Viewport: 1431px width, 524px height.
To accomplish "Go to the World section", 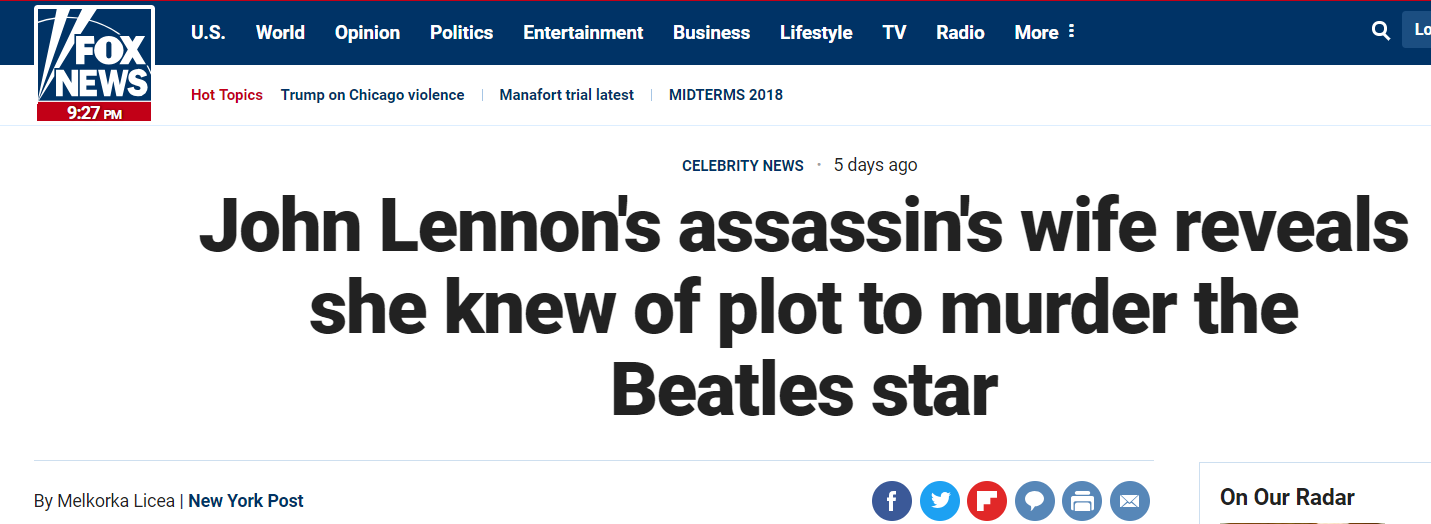I will [280, 32].
